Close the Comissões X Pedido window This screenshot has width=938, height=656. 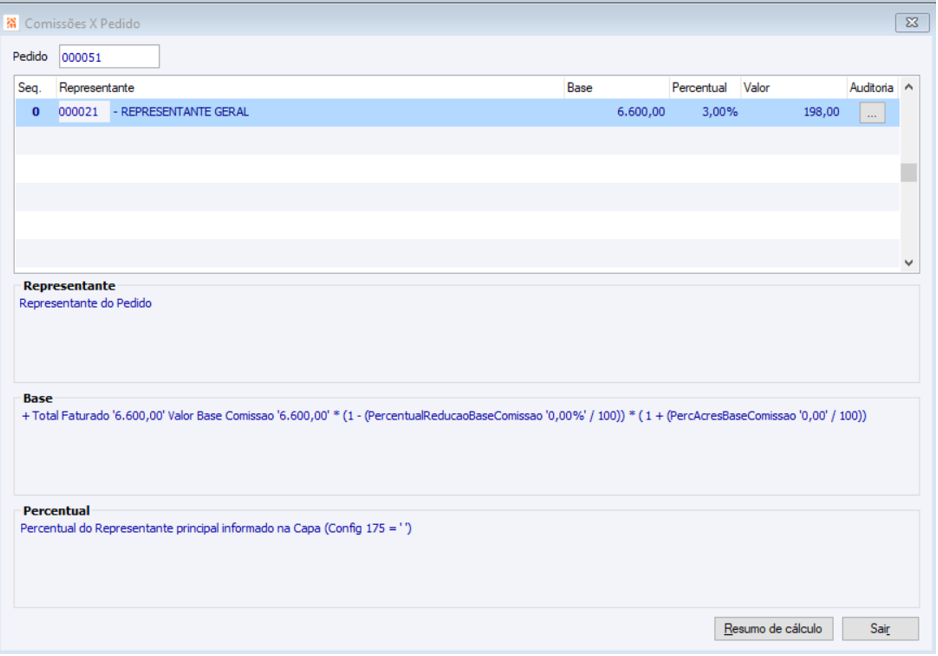tap(912, 23)
